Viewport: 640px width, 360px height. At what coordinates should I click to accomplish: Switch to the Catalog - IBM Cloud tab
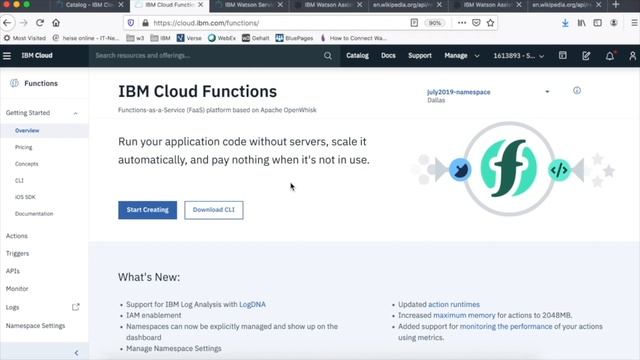pyautogui.click(x=89, y=5)
